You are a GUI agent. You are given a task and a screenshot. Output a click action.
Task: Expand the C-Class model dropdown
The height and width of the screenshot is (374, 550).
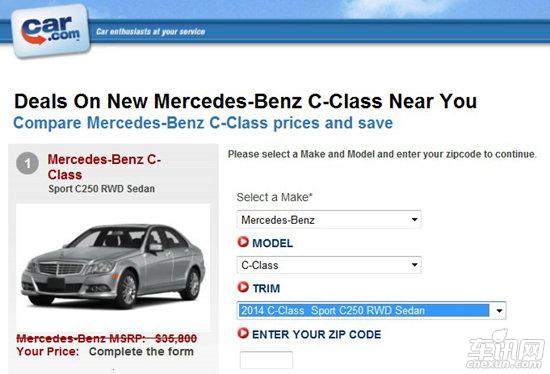329,265
